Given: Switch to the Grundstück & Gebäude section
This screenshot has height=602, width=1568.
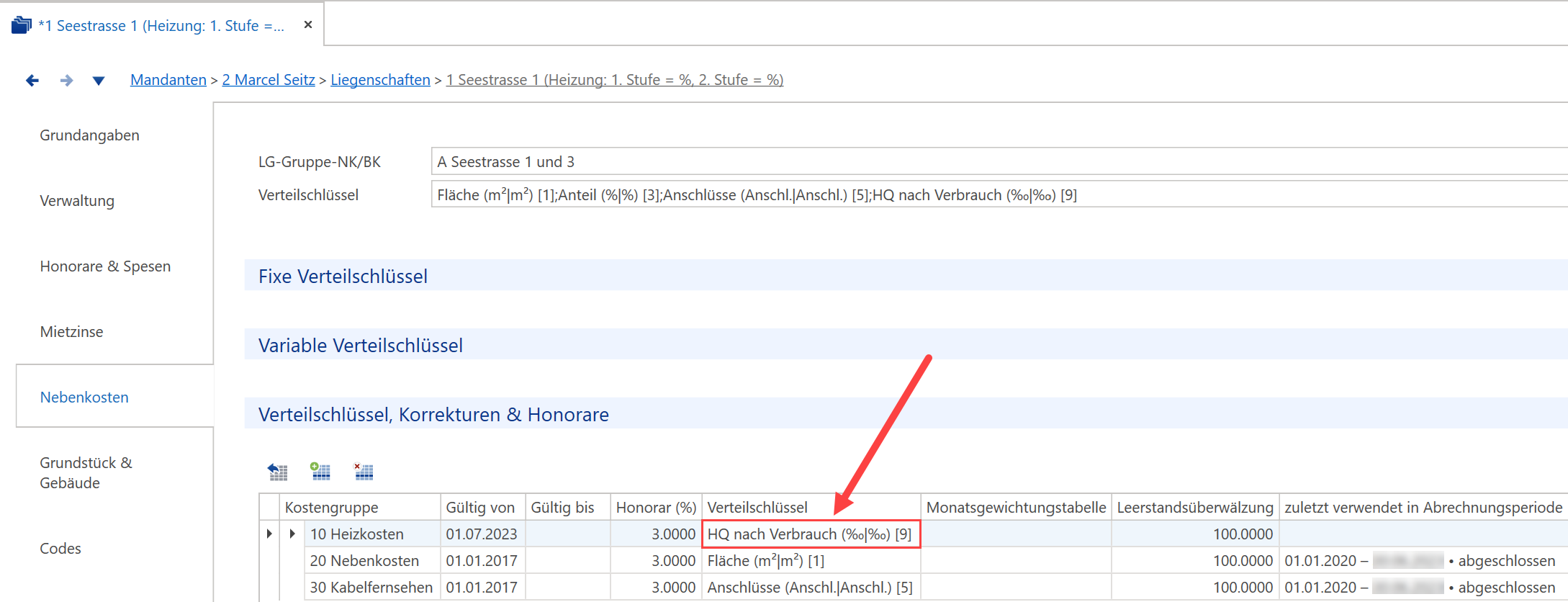Looking at the screenshot, I should click(x=86, y=473).
